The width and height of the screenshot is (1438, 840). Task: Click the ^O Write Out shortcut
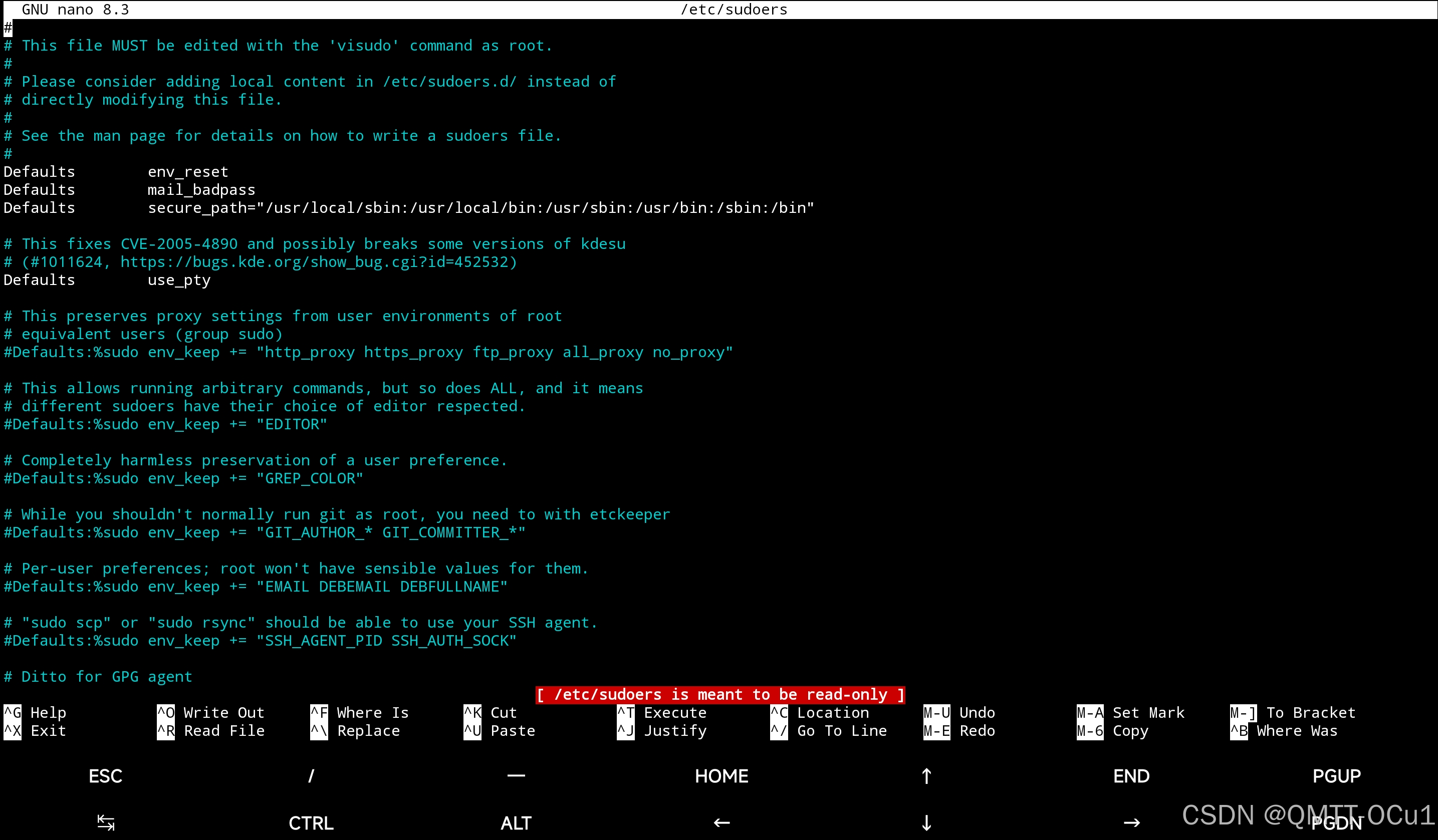click(x=211, y=713)
